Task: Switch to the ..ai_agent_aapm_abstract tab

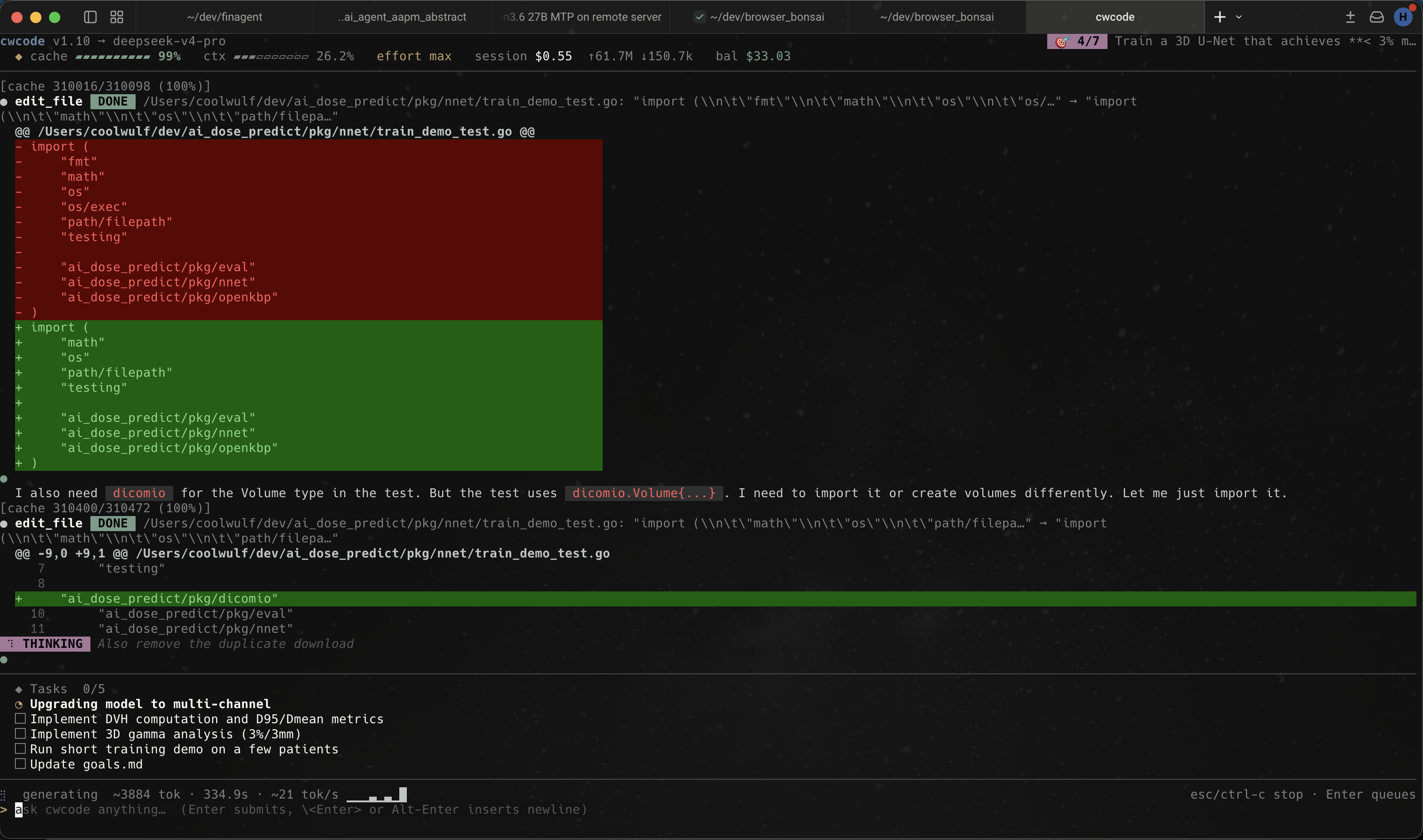Action: click(x=403, y=17)
